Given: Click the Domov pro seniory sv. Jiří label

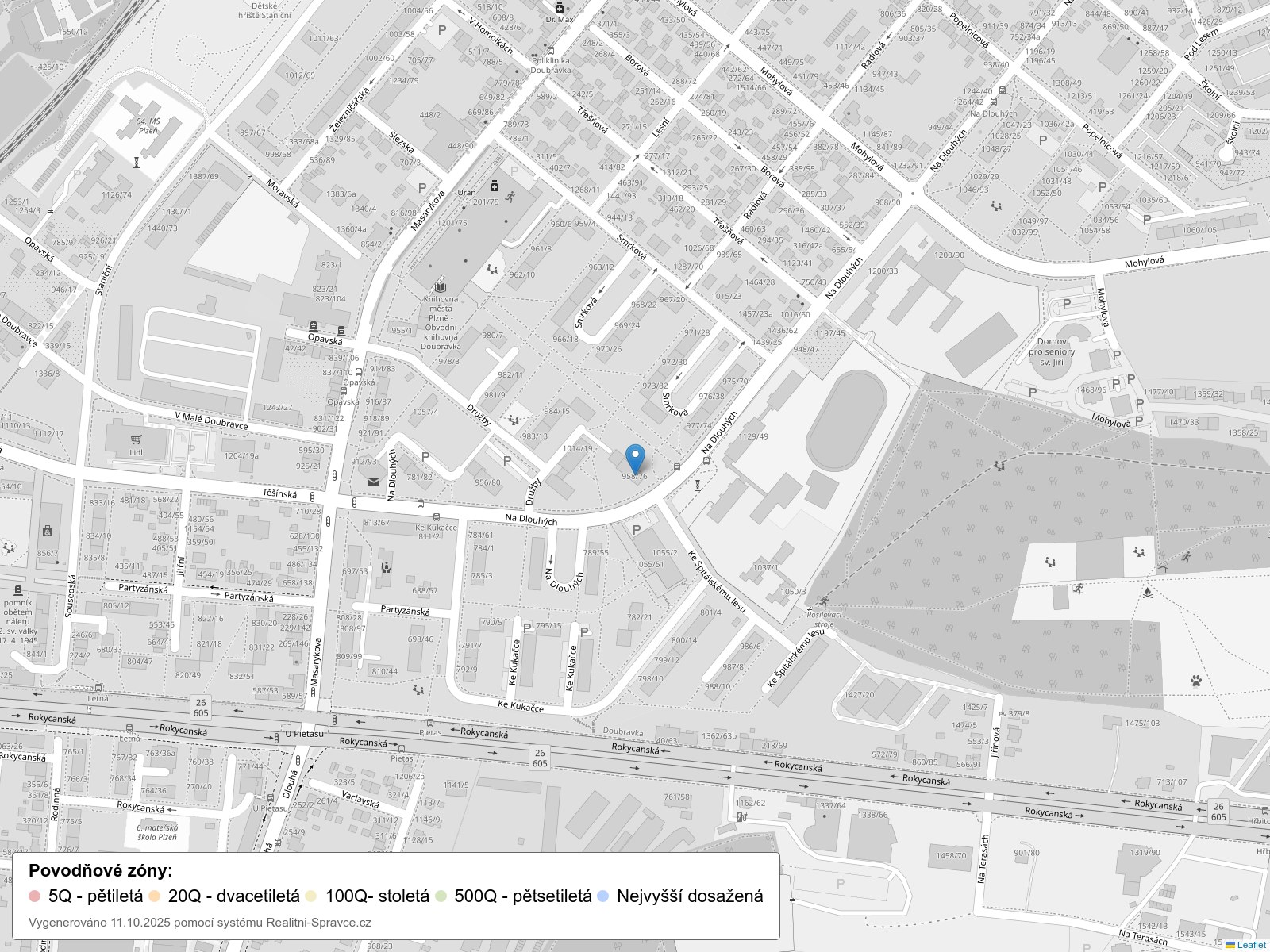Looking at the screenshot, I should pos(1051,351).
